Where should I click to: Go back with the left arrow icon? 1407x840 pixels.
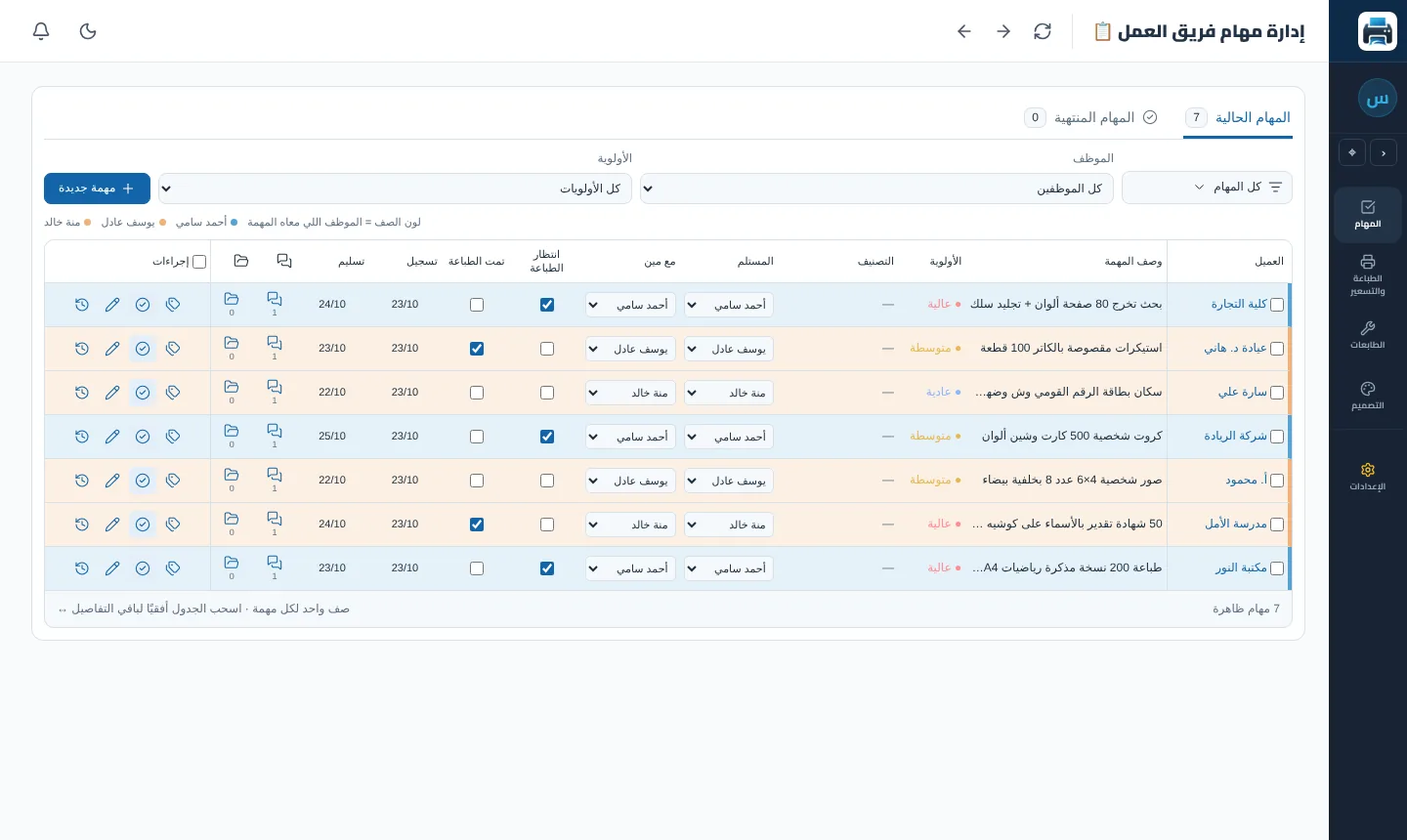point(964,31)
